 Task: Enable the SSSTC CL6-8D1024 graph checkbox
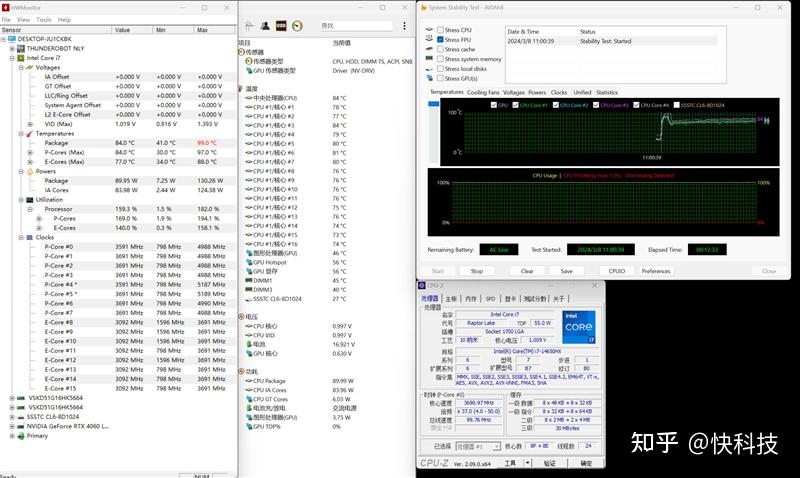(677, 105)
